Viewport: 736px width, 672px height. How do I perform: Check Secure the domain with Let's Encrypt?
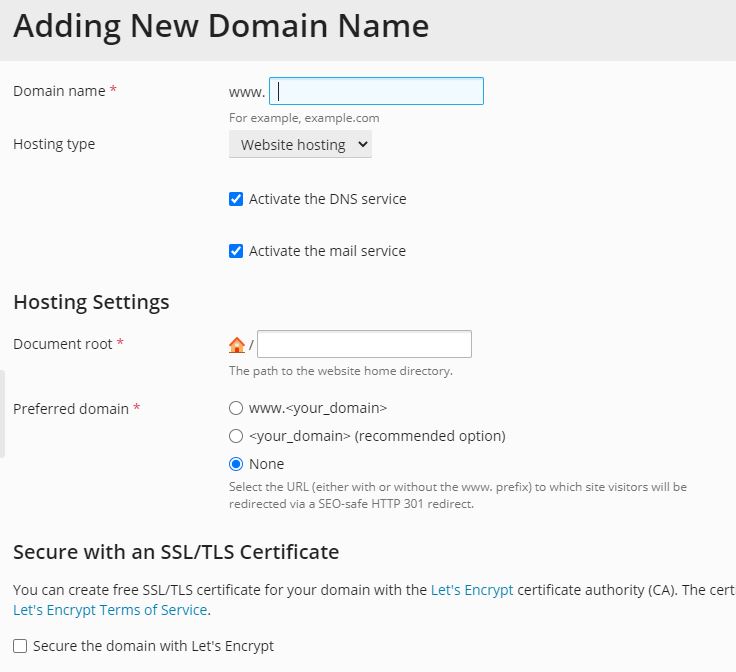point(20,646)
